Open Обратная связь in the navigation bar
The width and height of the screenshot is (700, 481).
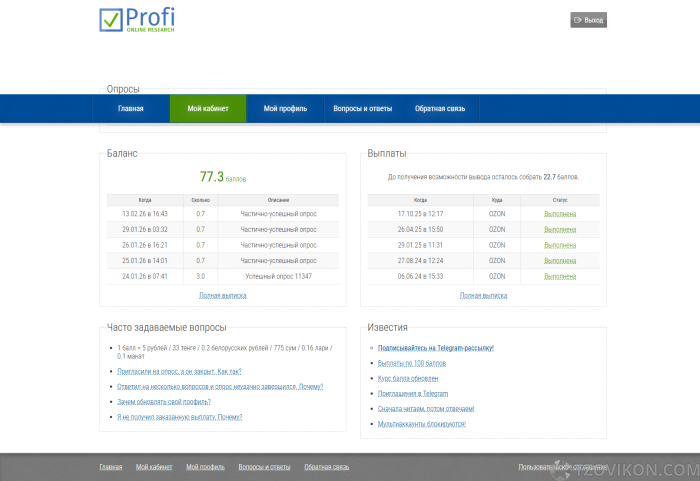[438, 109]
